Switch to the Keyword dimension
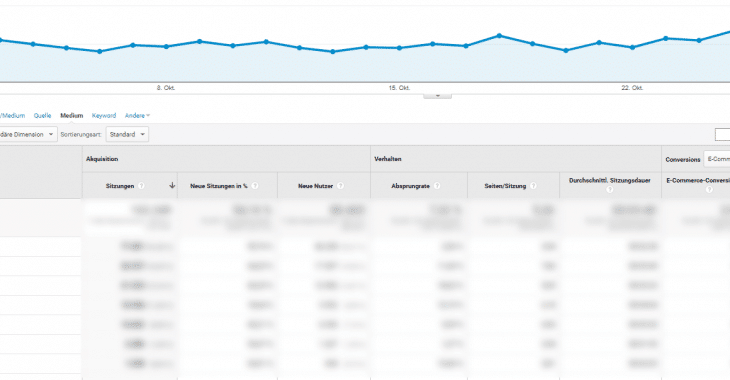This screenshot has width=730, height=380. tap(104, 115)
